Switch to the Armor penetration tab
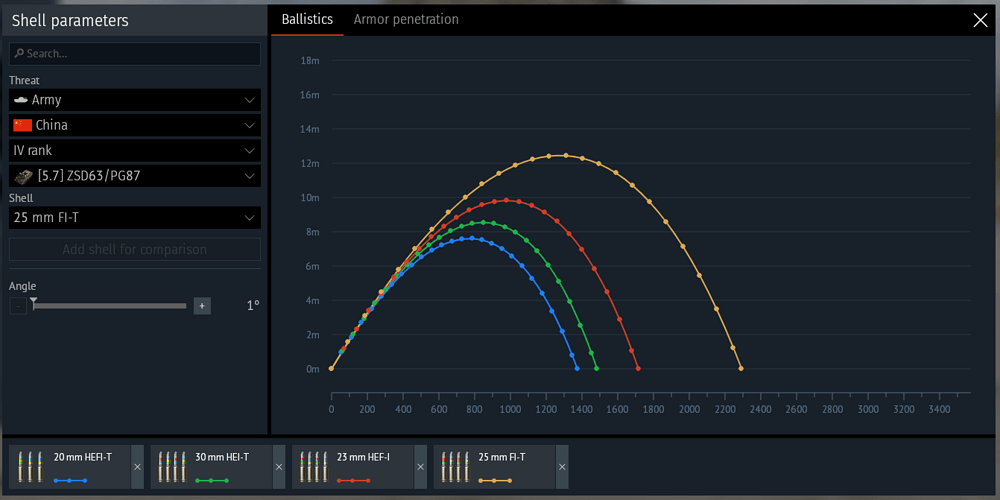The width and height of the screenshot is (1000, 500). coord(406,20)
